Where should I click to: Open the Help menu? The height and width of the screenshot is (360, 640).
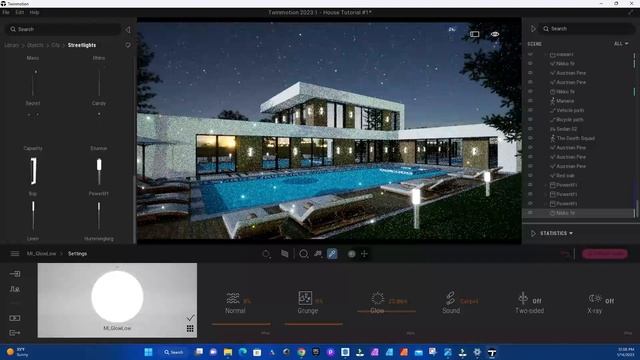[34, 12]
